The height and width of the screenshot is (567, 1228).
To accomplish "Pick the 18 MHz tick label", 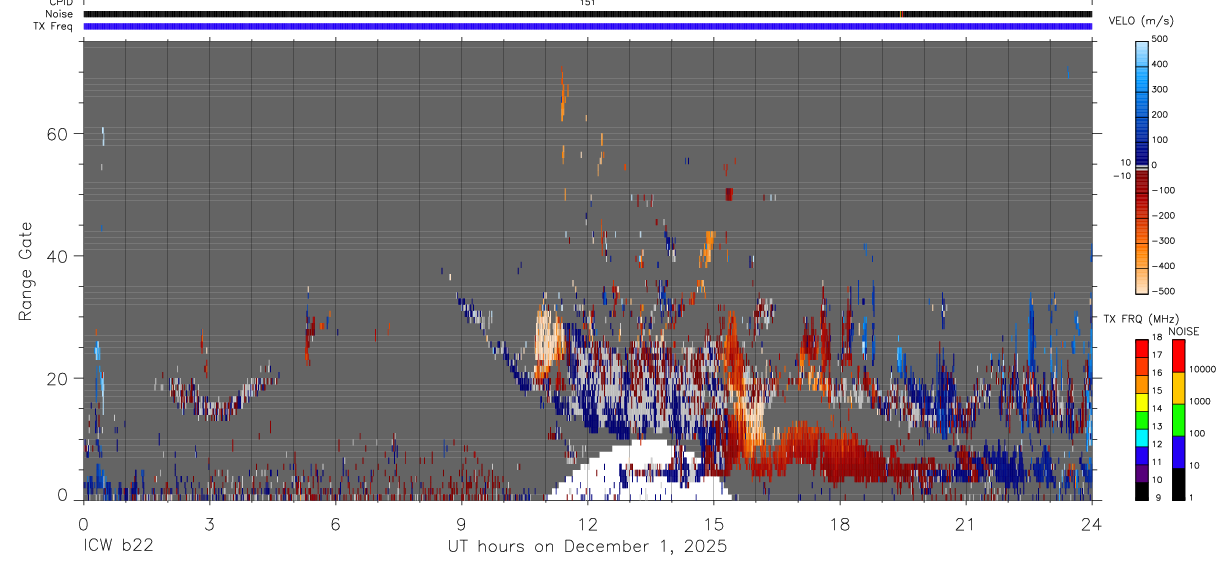I will coord(1156,338).
